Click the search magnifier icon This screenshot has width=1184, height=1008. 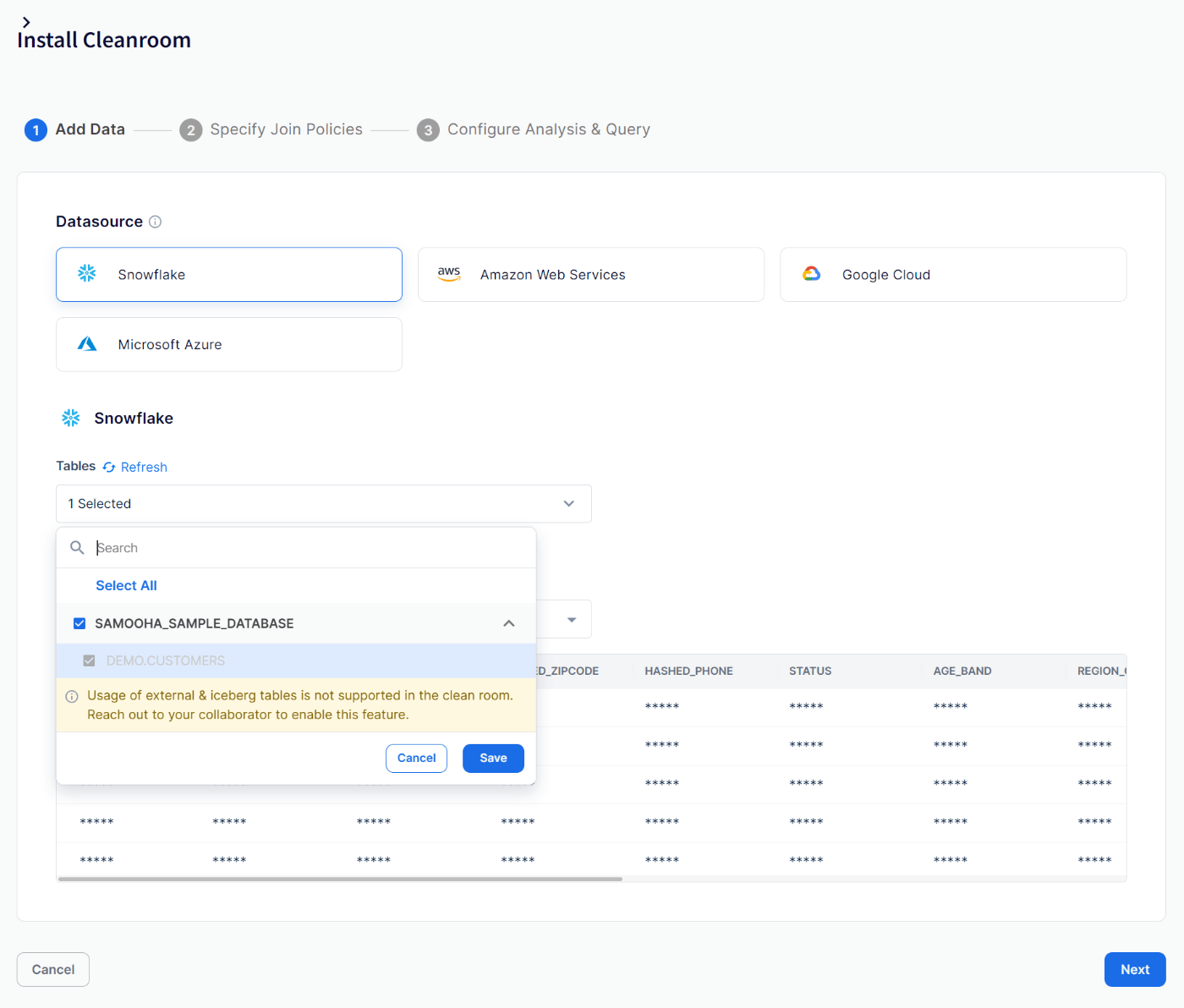[x=77, y=547]
